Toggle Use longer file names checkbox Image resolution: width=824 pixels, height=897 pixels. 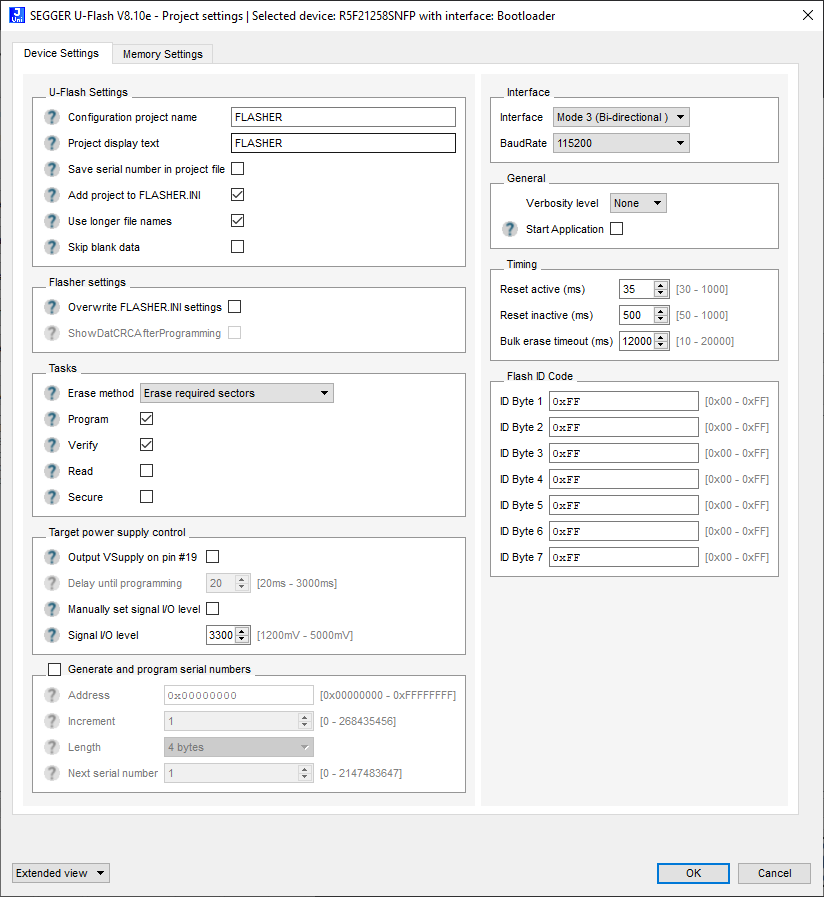[x=237, y=221]
